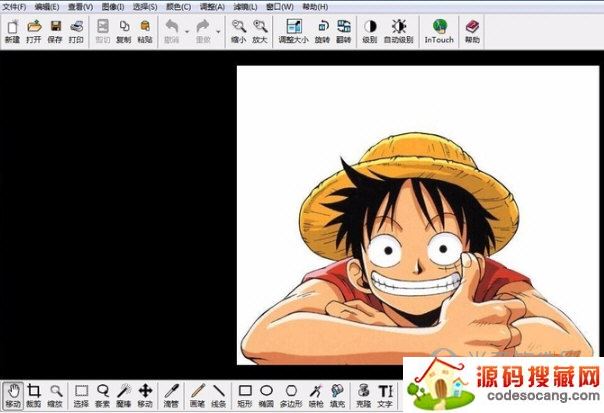
Task: Open the 帮助(H) menu
Action: tap(315, 7)
